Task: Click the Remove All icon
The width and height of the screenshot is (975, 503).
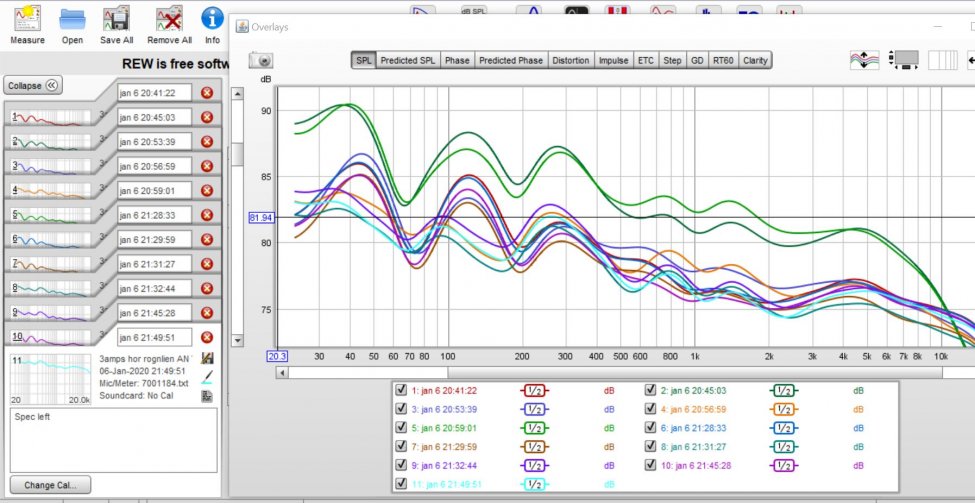Action: click(x=170, y=18)
